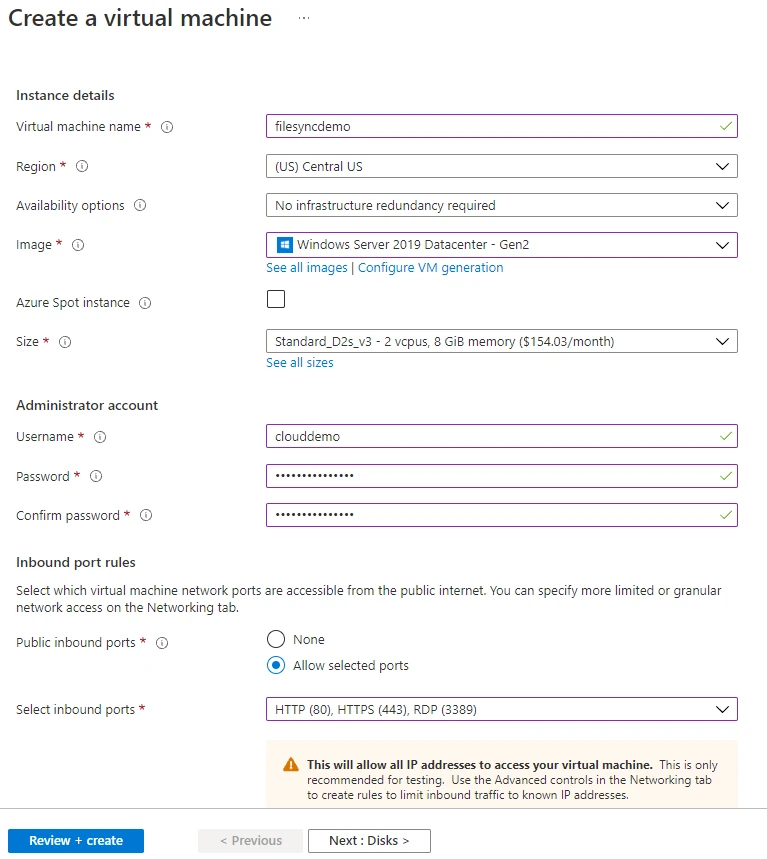Click the info icon beside Virtual machine name
The image size is (767, 859).
(x=166, y=127)
